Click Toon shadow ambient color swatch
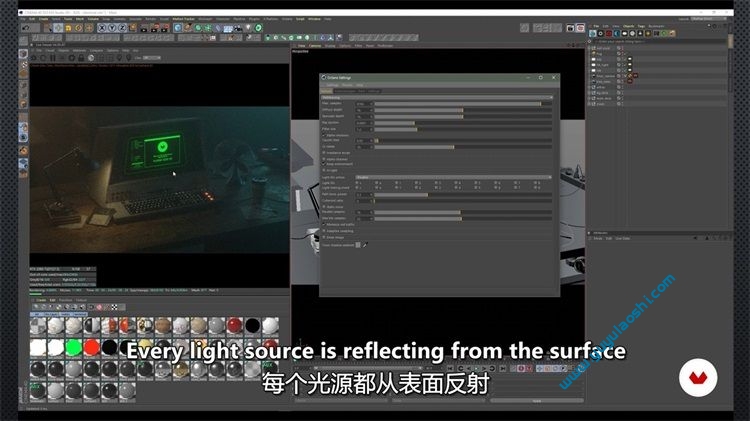Image resolution: width=750 pixels, height=421 pixels. (358, 245)
